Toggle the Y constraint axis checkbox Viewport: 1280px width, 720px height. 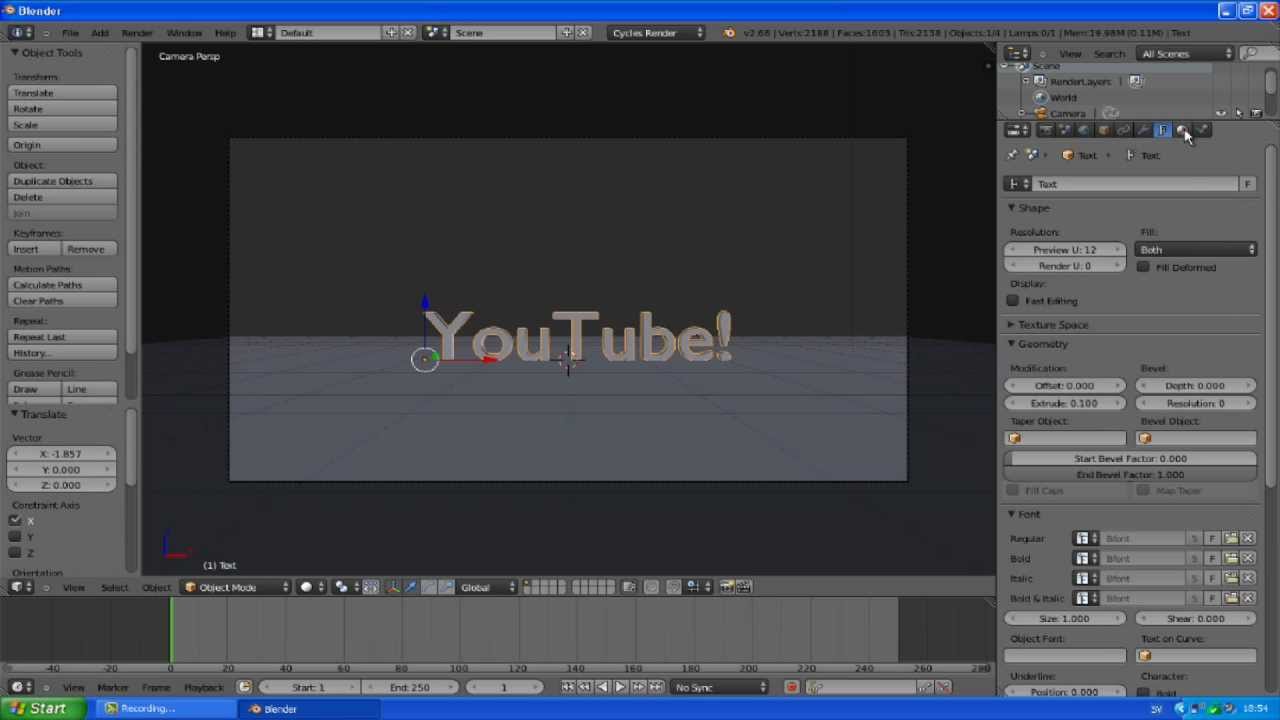pyautogui.click(x=15, y=536)
